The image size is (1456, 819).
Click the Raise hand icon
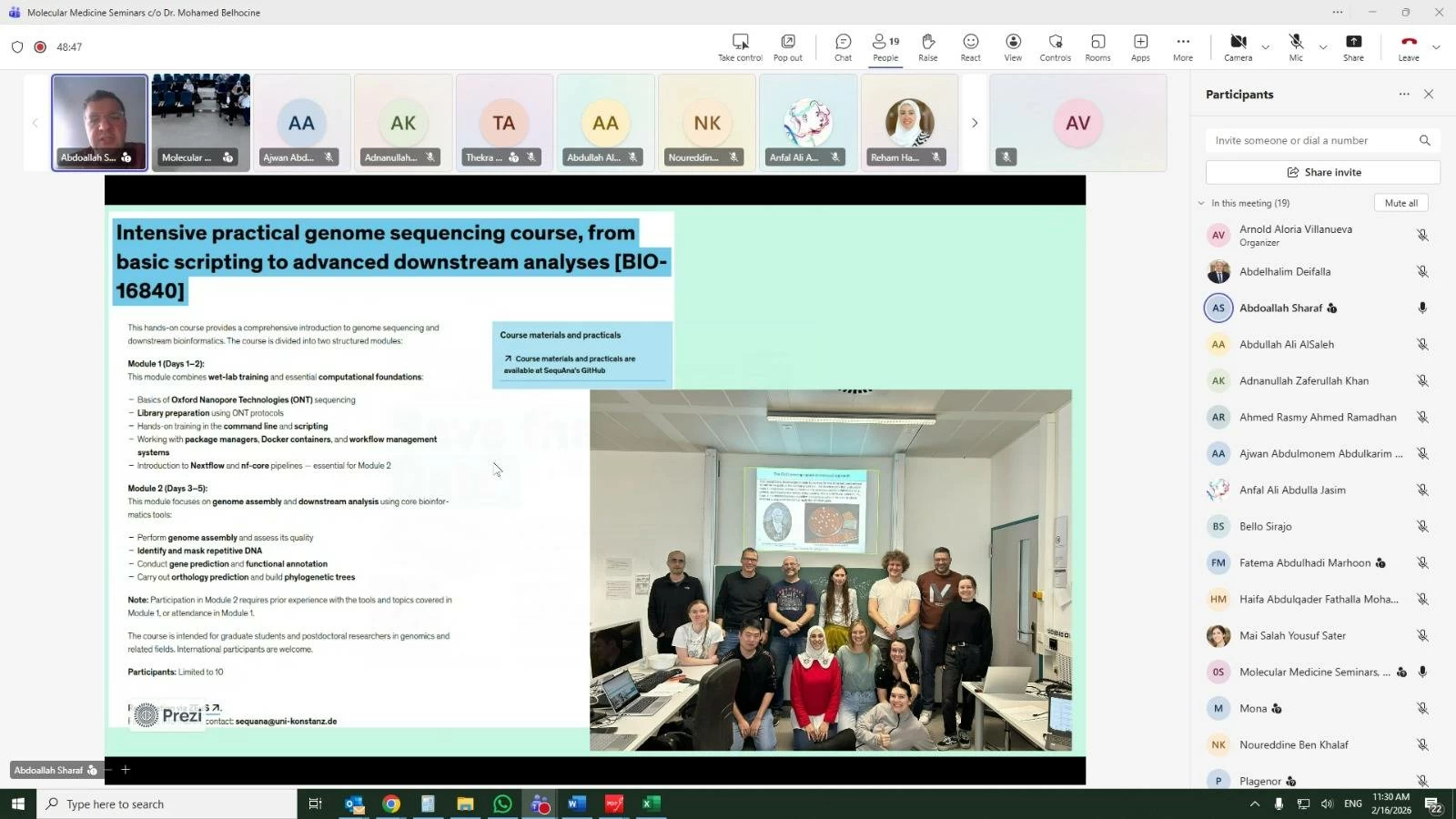[x=927, y=47]
